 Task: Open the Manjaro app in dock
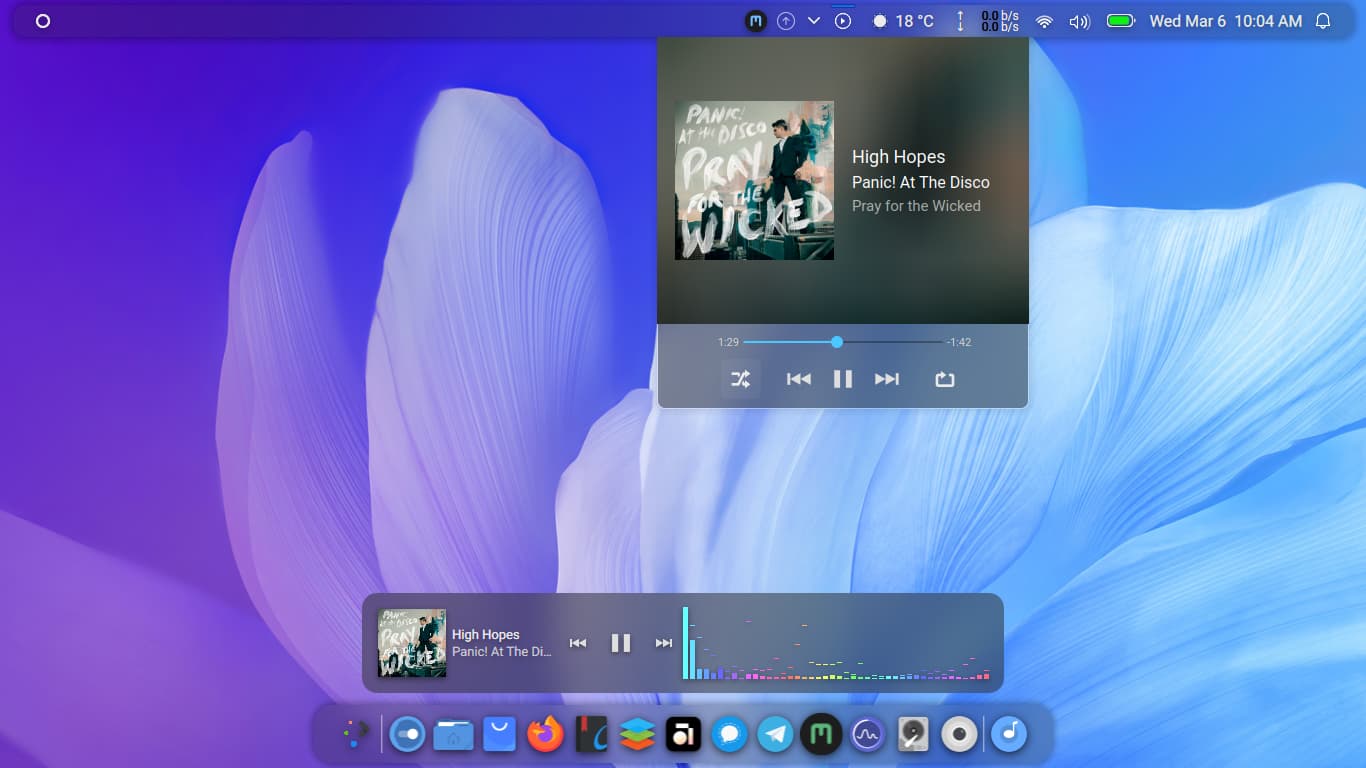click(x=821, y=735)
